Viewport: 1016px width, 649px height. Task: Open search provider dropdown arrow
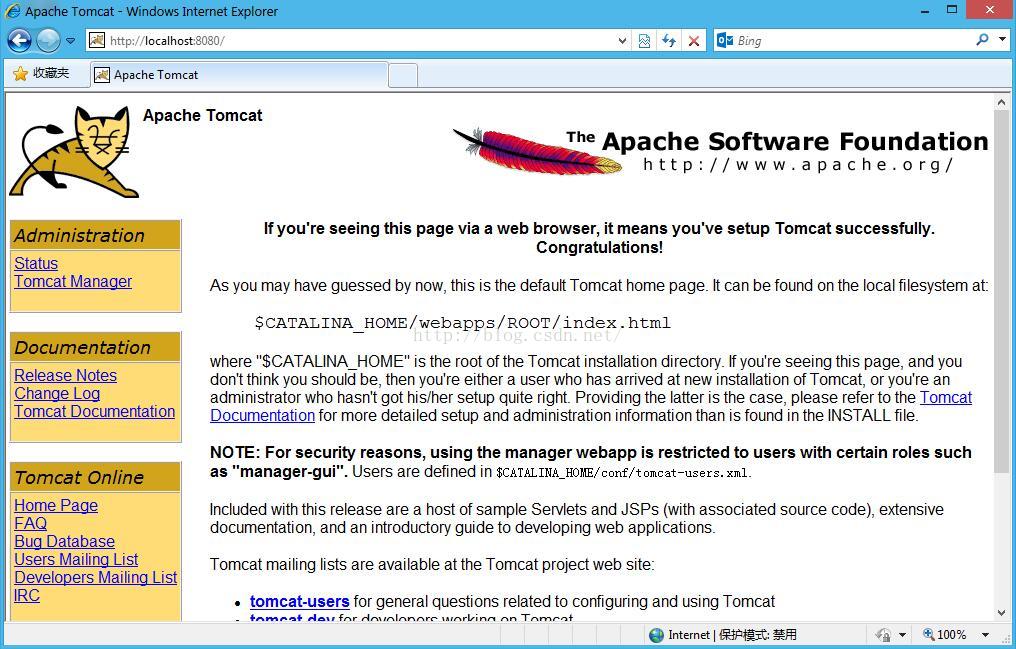coord(1002,40)
